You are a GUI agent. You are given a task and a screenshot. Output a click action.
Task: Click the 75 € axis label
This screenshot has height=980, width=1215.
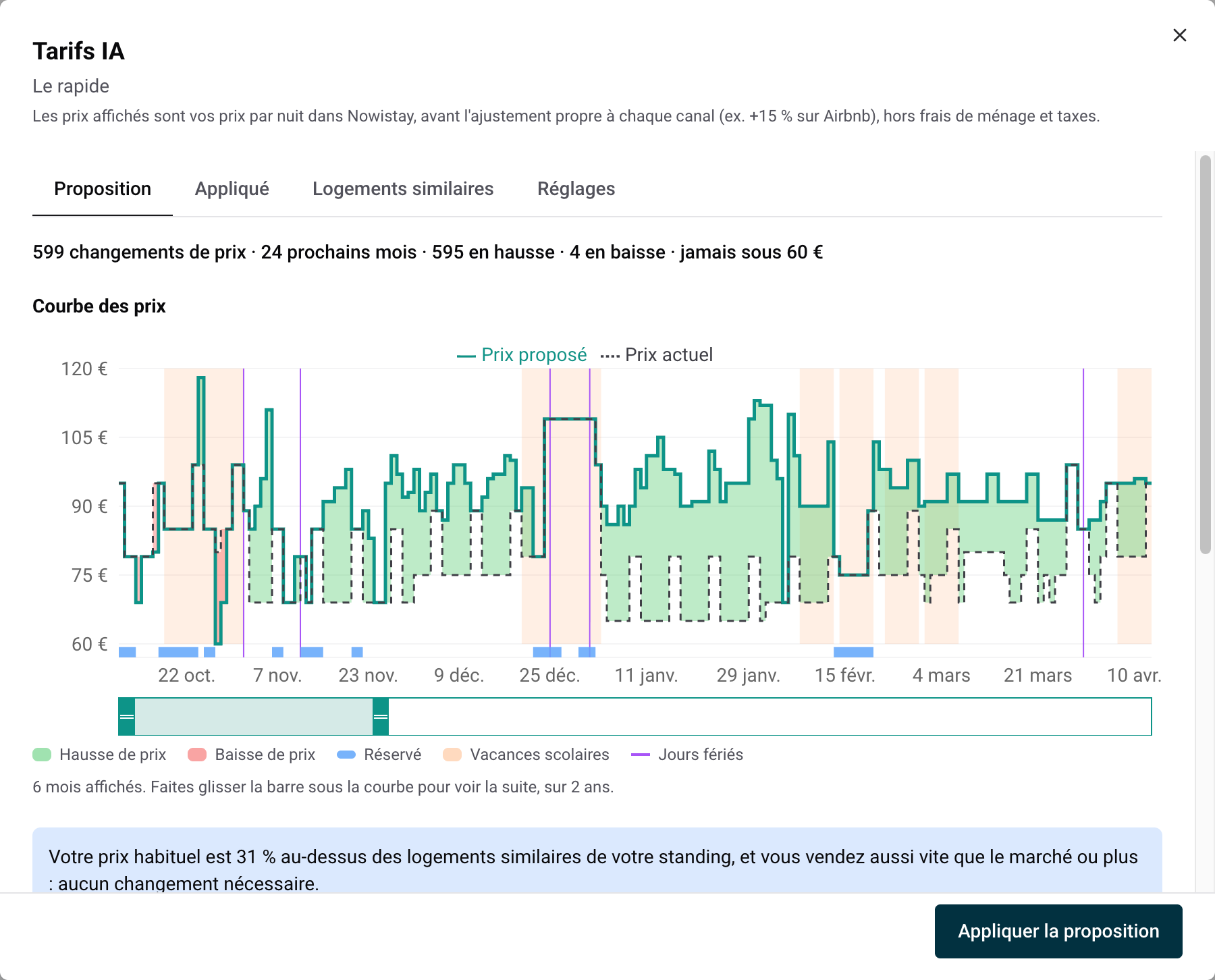click(x=88, y=575)
